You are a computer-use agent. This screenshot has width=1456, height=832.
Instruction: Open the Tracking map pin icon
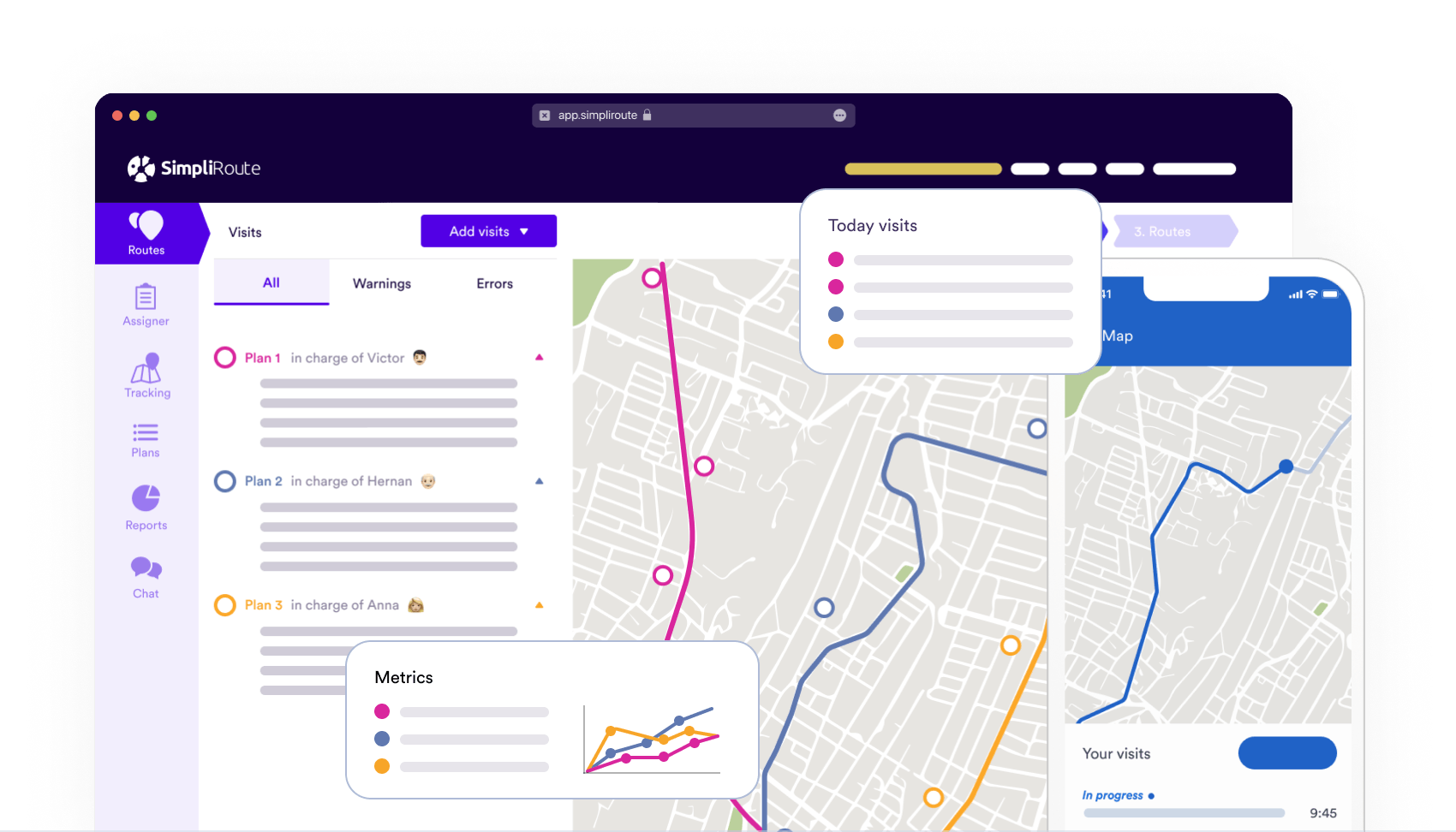click(146, 368)
